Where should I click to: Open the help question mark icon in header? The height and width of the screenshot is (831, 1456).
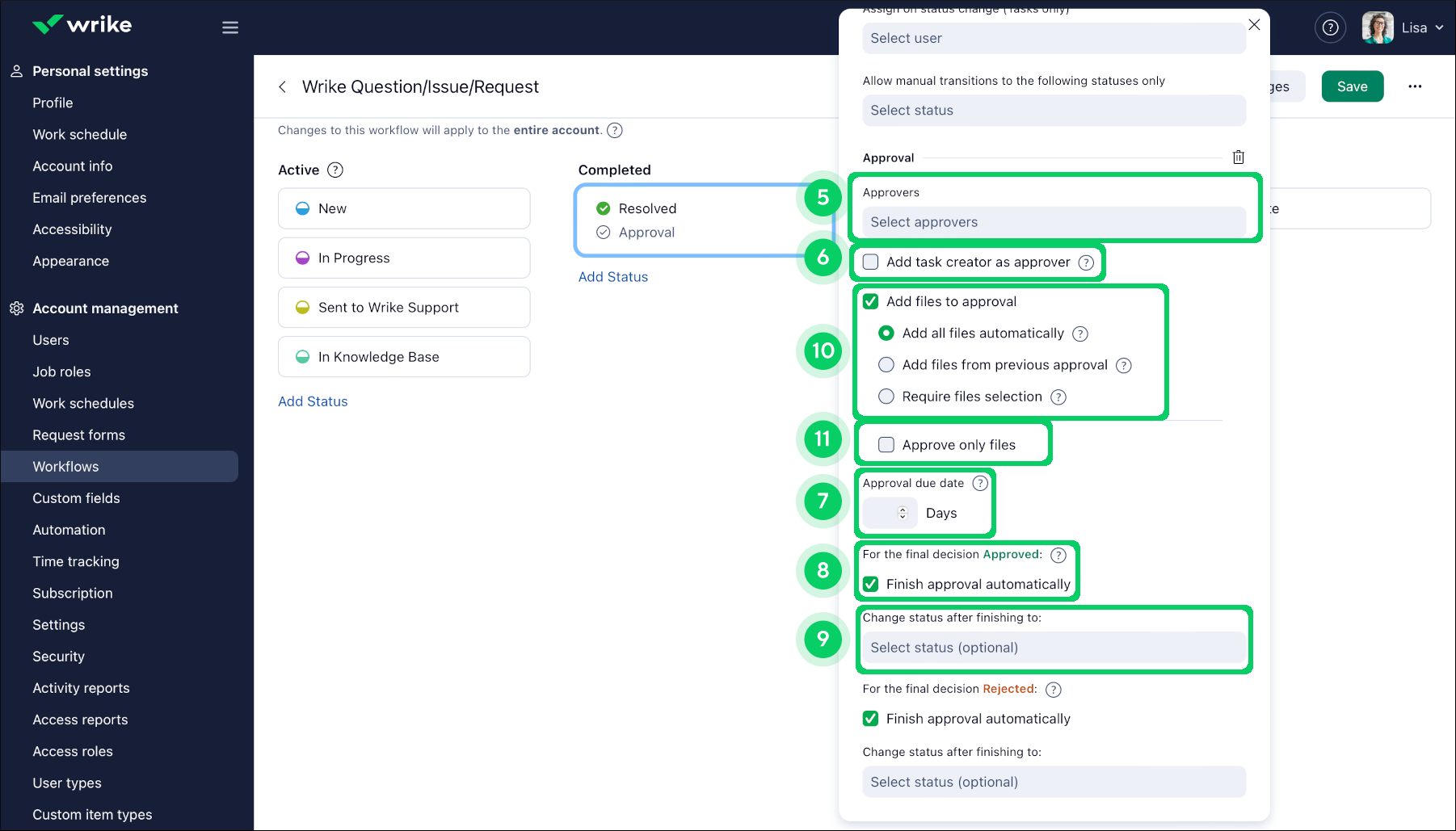(1330, 27)
